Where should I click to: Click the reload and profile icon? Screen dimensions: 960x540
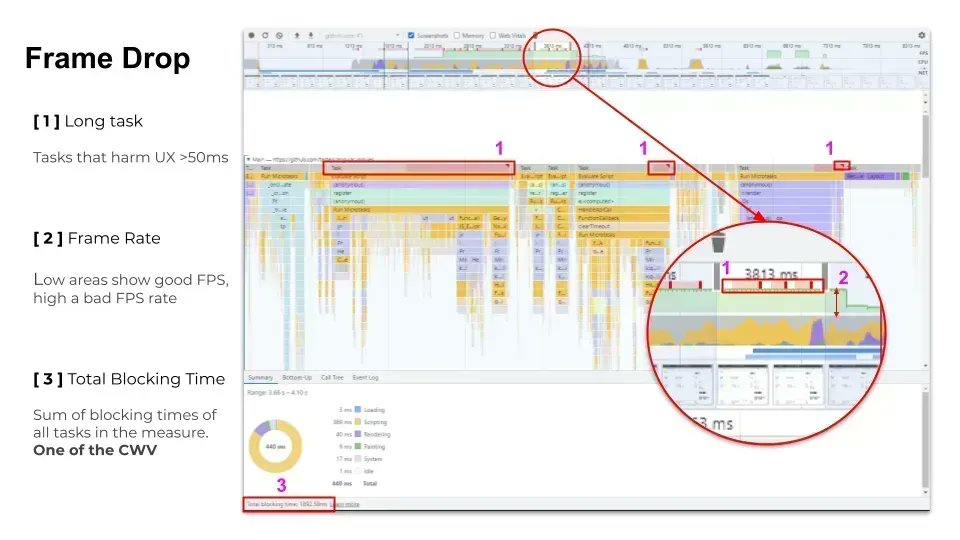coord(265,36)
